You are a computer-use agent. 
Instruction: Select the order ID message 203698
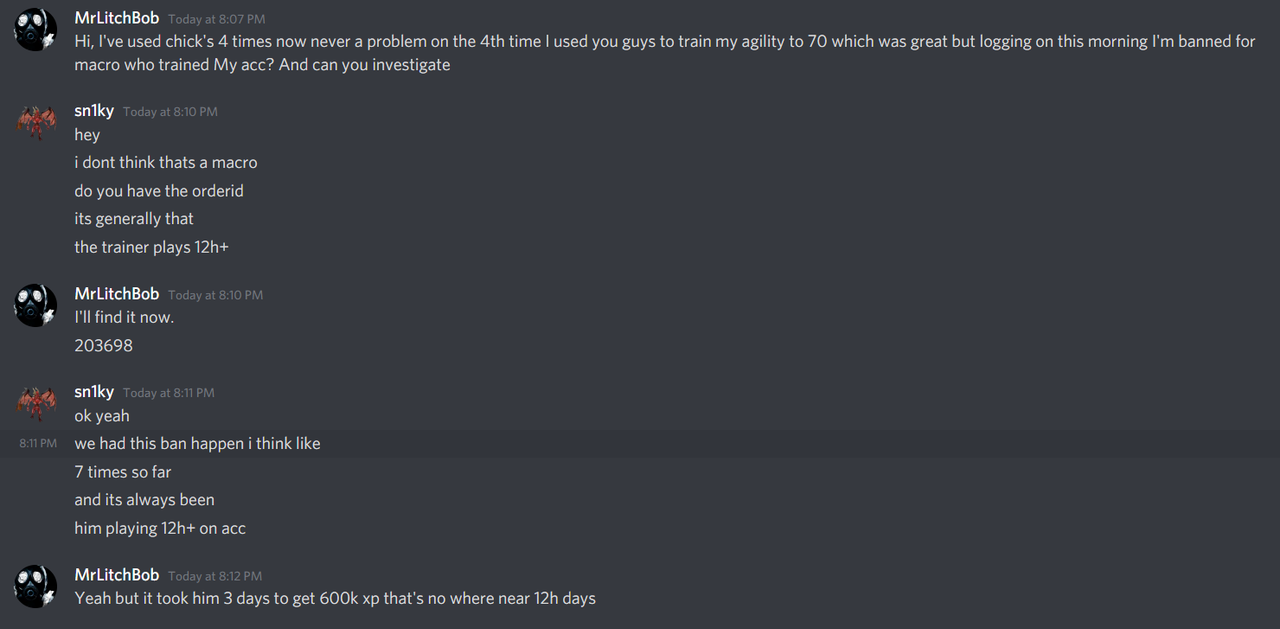(103, 346)
